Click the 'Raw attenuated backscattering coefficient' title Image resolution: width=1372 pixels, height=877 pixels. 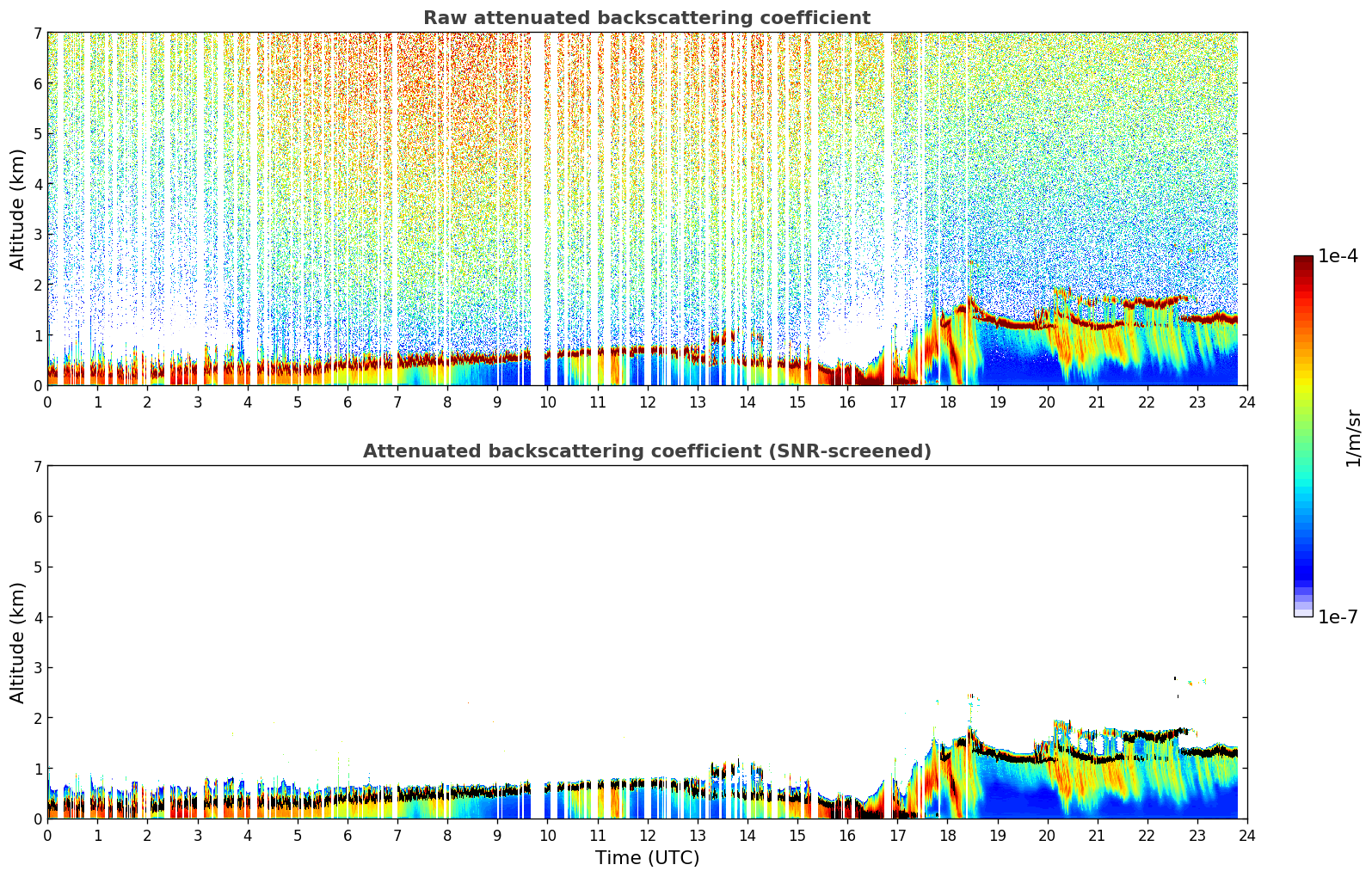(647, 18)
